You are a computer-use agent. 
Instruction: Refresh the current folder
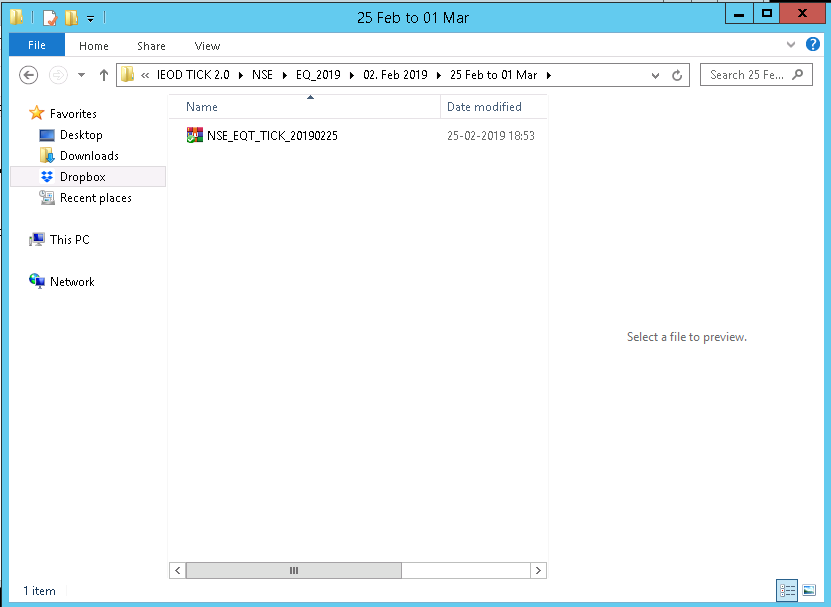click(677, 75)
